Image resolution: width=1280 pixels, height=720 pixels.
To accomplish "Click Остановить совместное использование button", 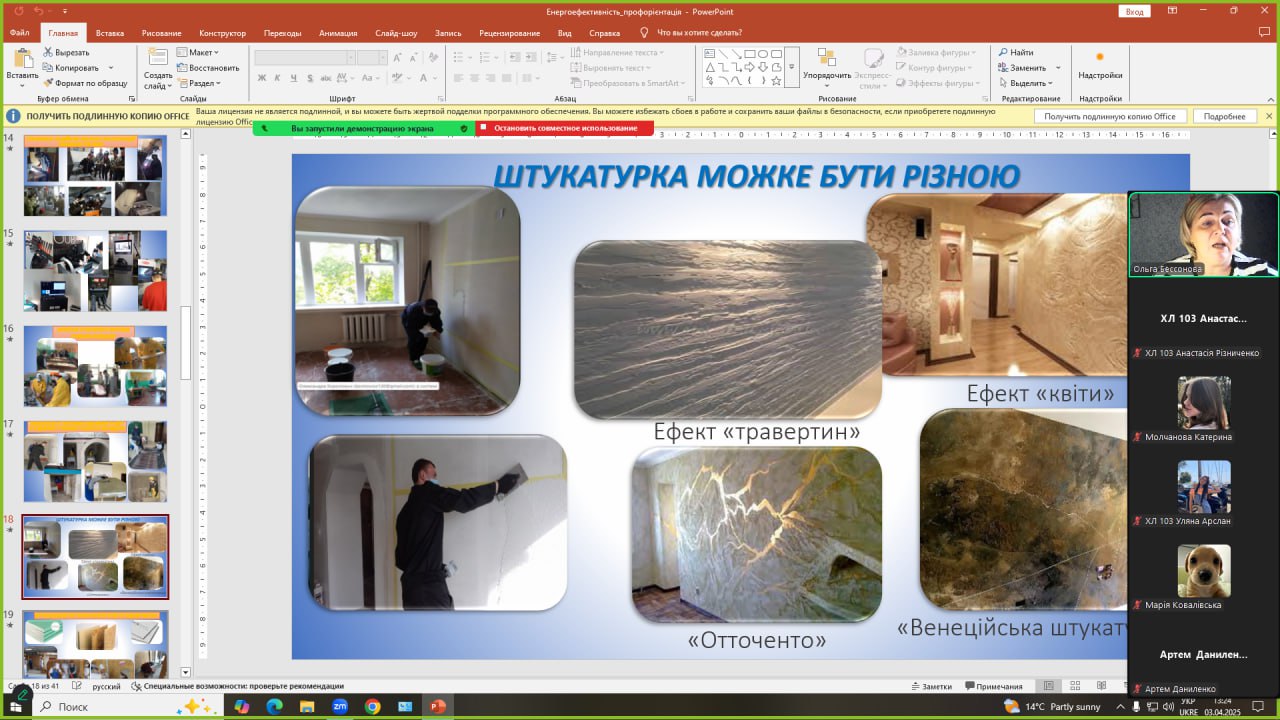I will point(565,128).
